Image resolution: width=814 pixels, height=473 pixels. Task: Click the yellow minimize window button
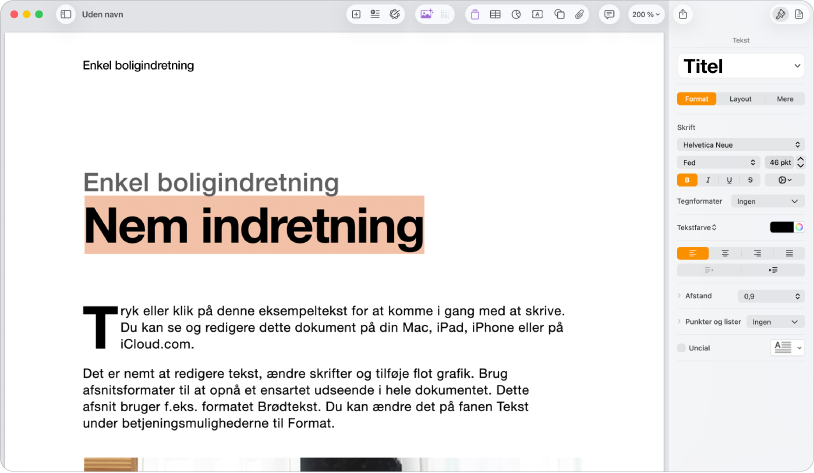coord(26,15)
